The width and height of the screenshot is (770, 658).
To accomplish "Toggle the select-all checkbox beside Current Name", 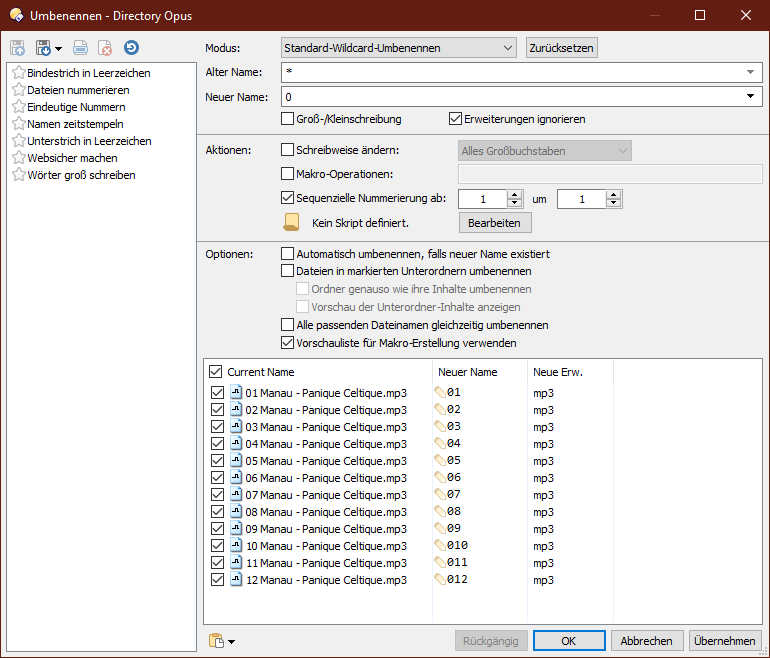I will (216, 372).
